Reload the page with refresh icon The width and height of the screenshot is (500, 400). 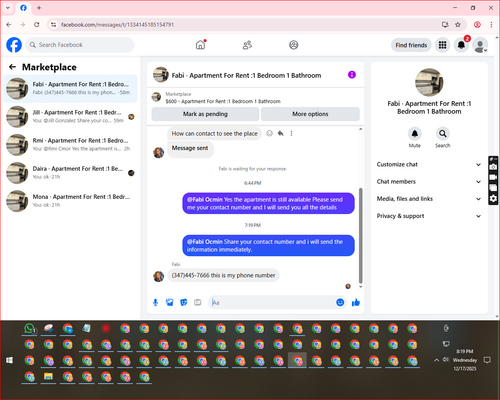[x=37, y=25]
